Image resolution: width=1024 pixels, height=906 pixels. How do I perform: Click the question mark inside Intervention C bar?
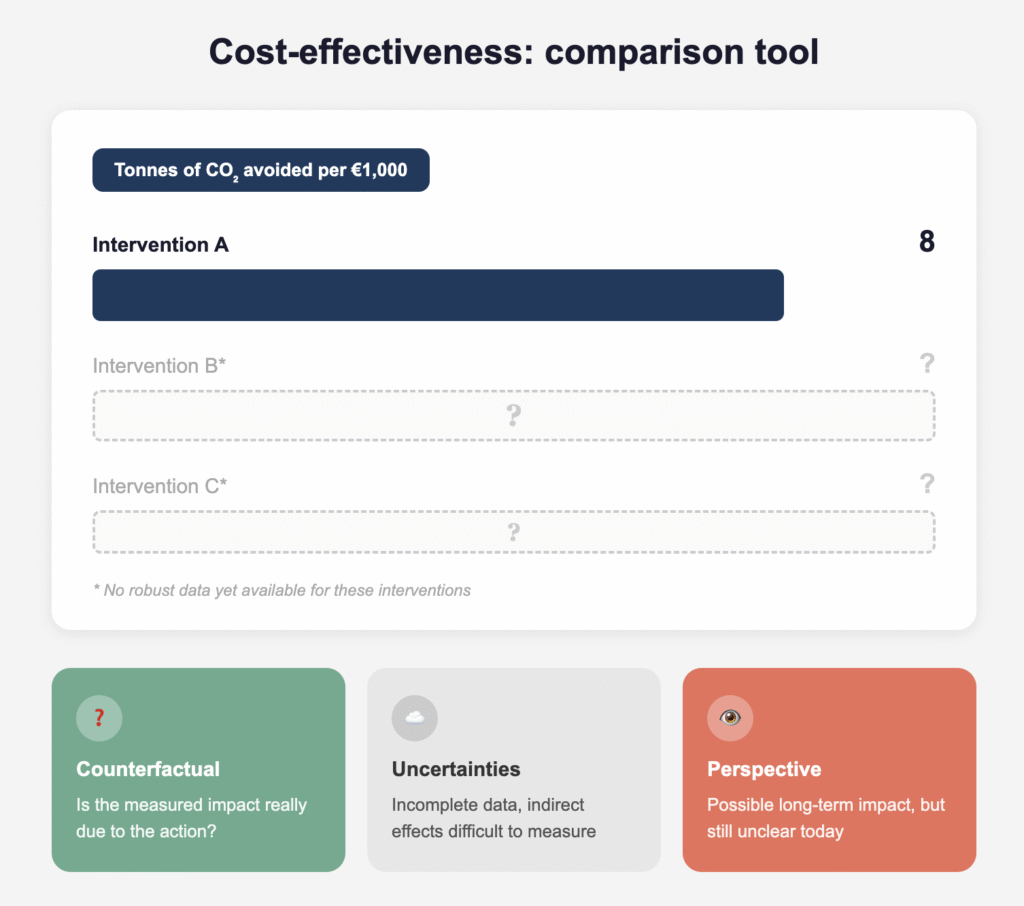514,532
